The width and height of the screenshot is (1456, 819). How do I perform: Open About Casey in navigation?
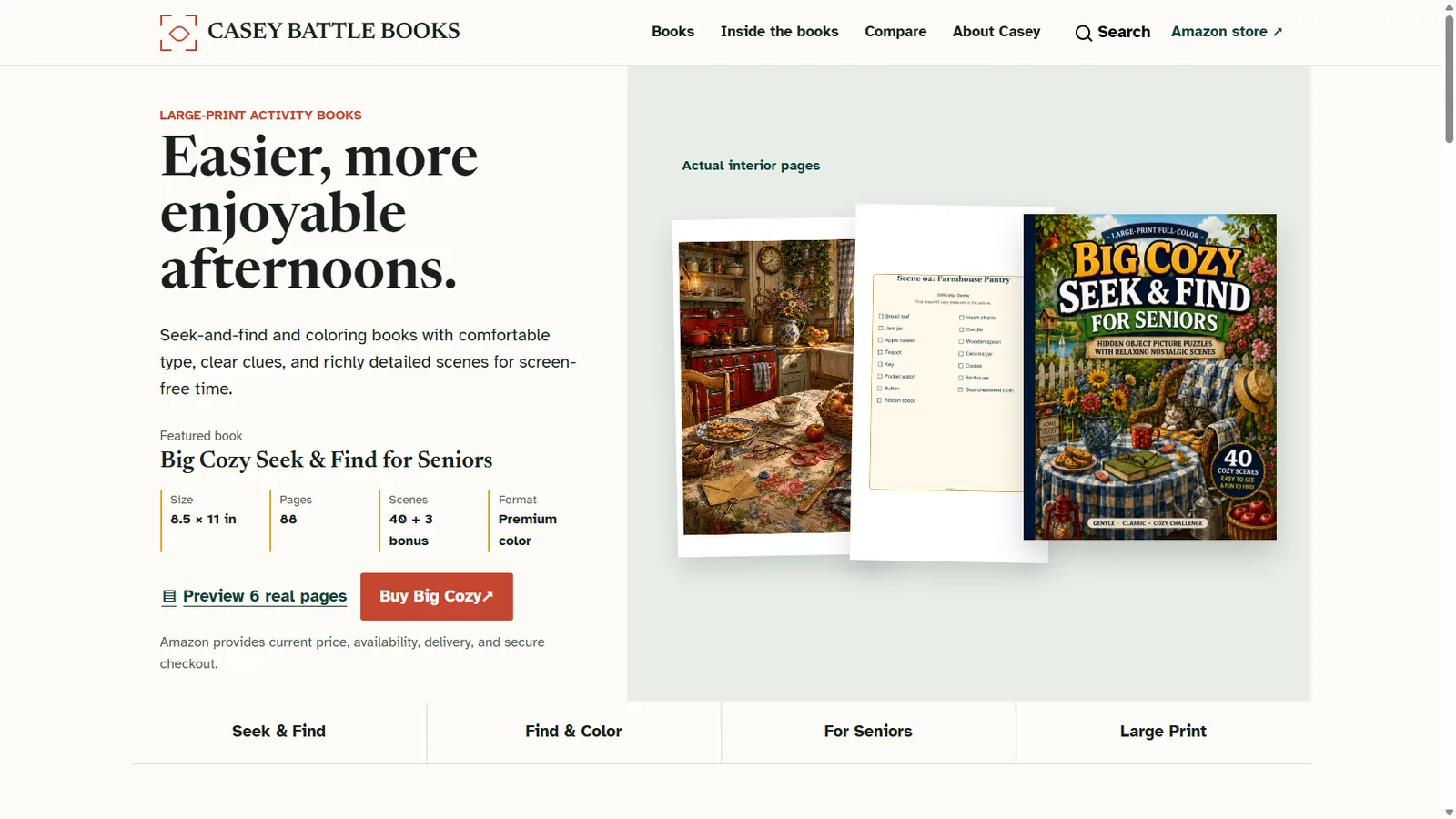[996, 32]
